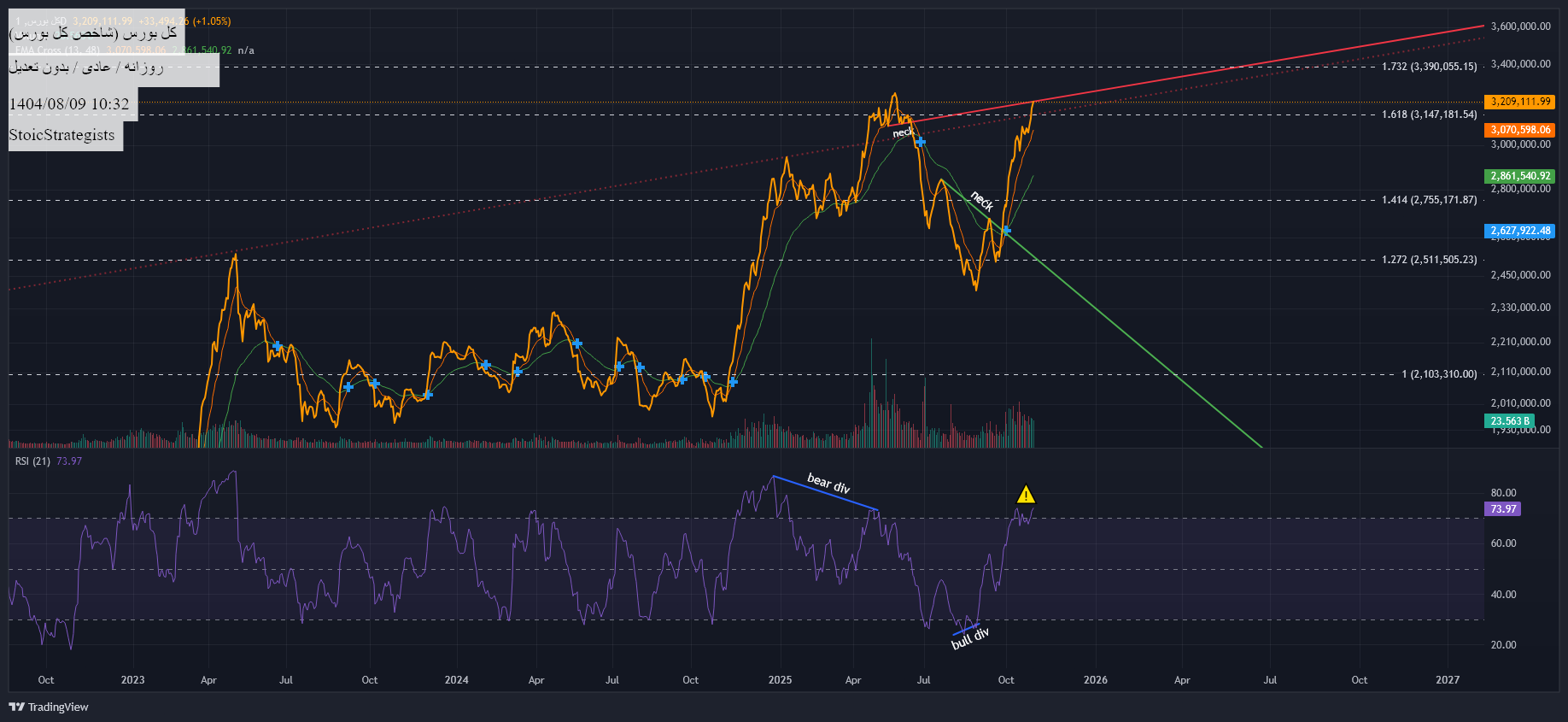Click the purple 73.97 RSI axis label
1568x722 pixels.
(x=1503, y=509)
